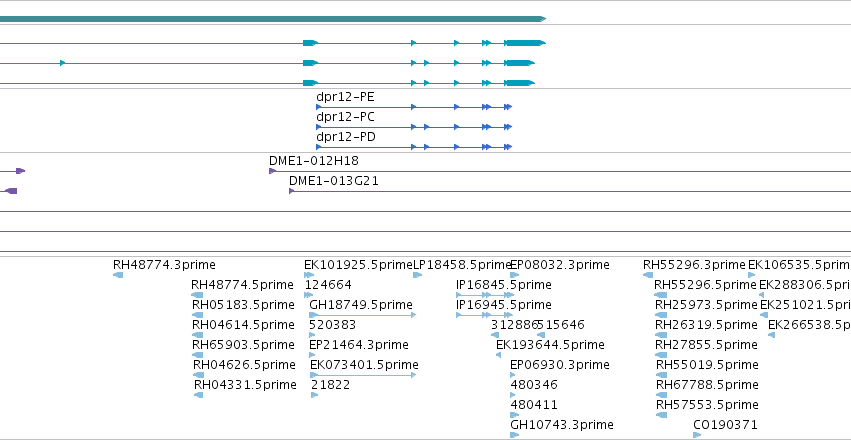Select the CO190371 feature label
The height and width of the screenshot is (440, 851).
point(725,424)
